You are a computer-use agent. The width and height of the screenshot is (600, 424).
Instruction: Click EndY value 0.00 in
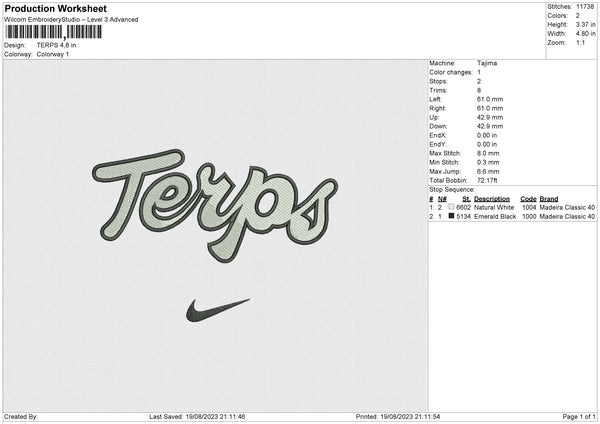click(487, 144)
